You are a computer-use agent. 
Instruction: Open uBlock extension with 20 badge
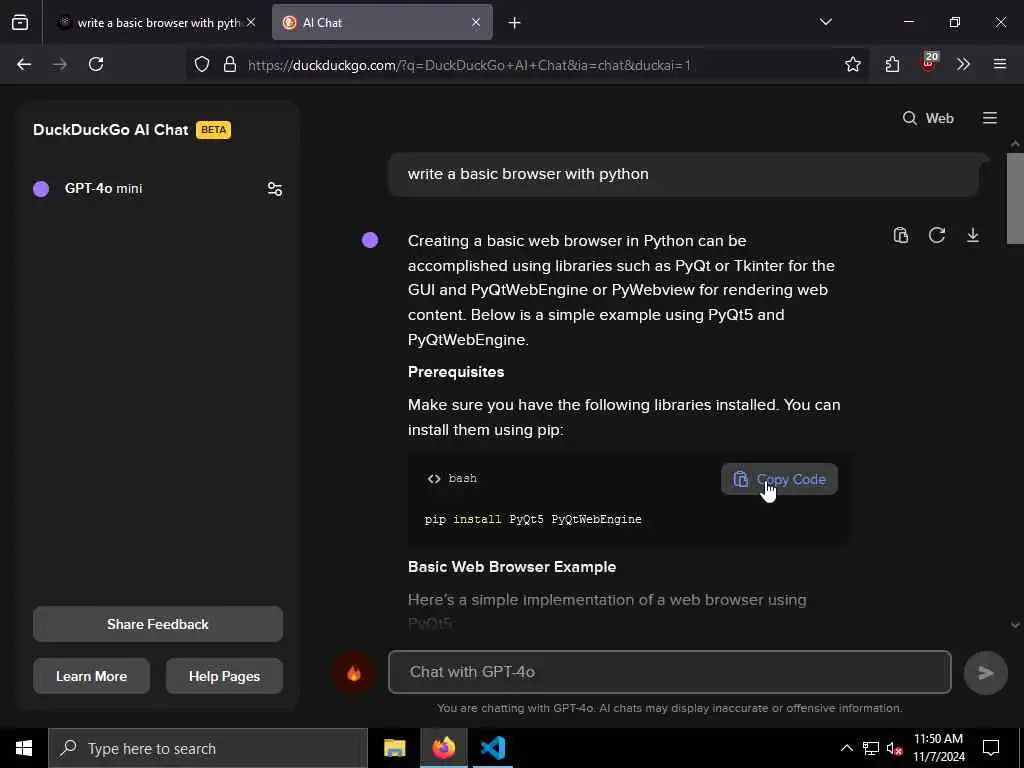point(929,63)
